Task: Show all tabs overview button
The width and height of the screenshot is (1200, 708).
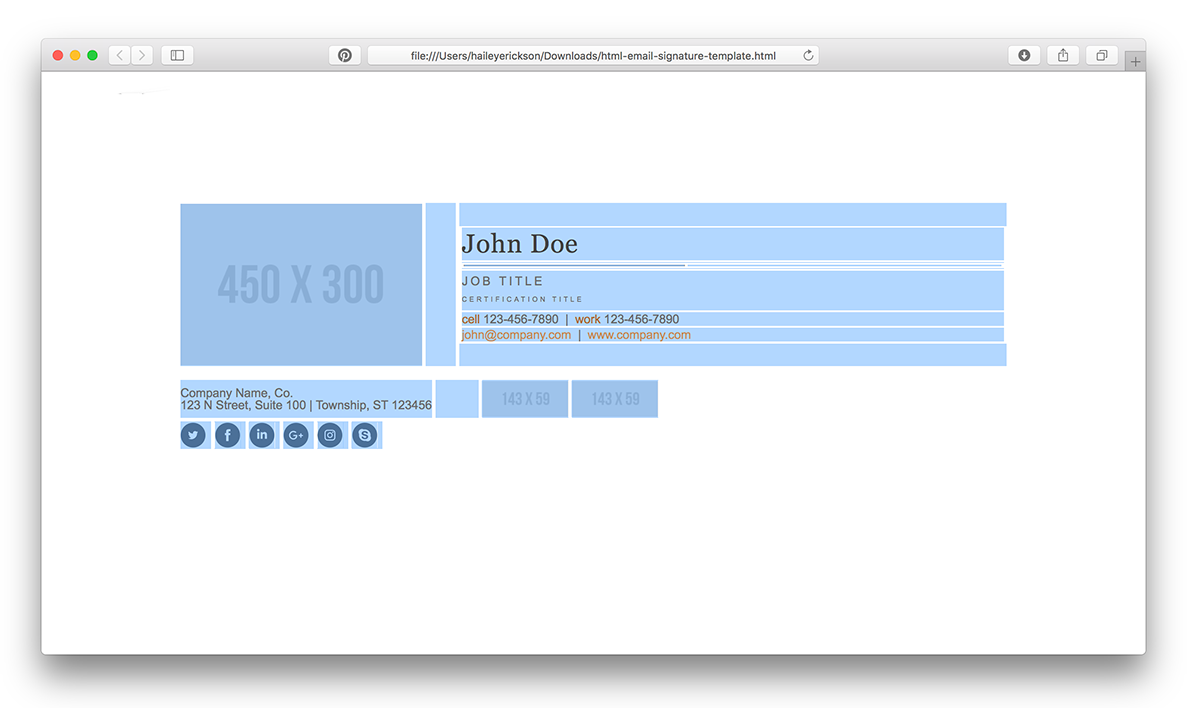Action: click(1102, 55)
